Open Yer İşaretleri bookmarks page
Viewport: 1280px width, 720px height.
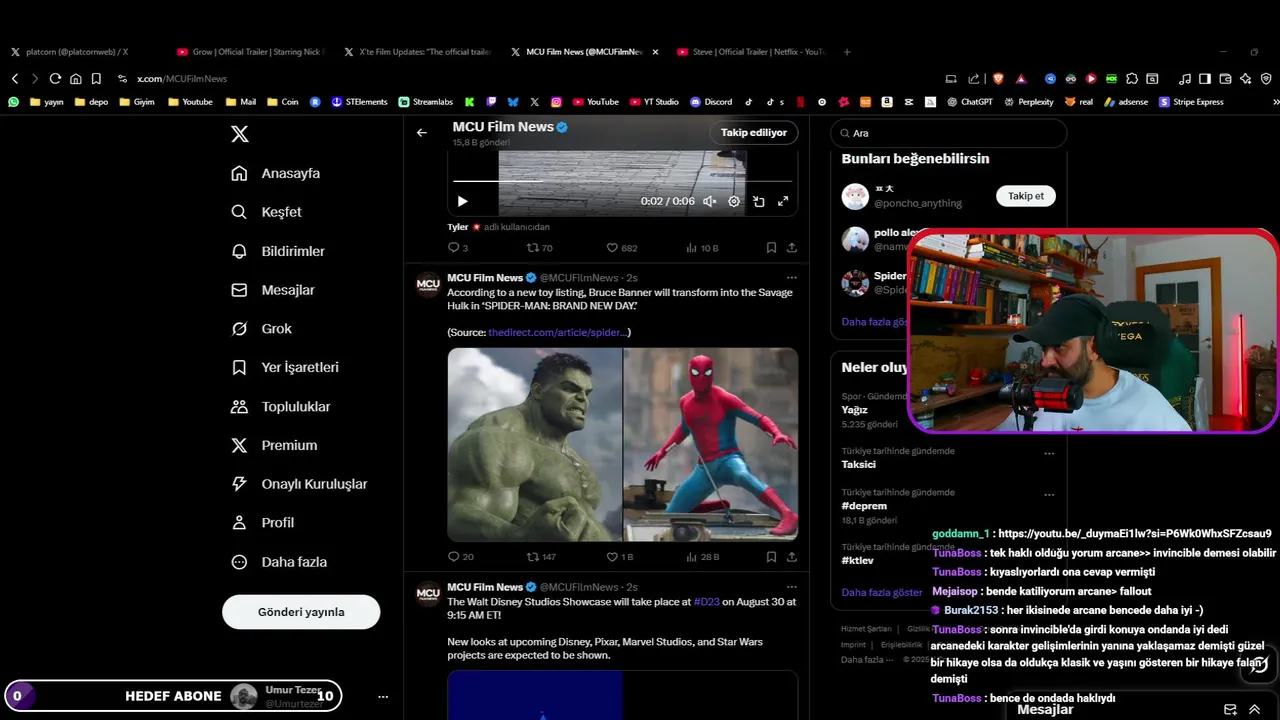[x=285, y=367]
